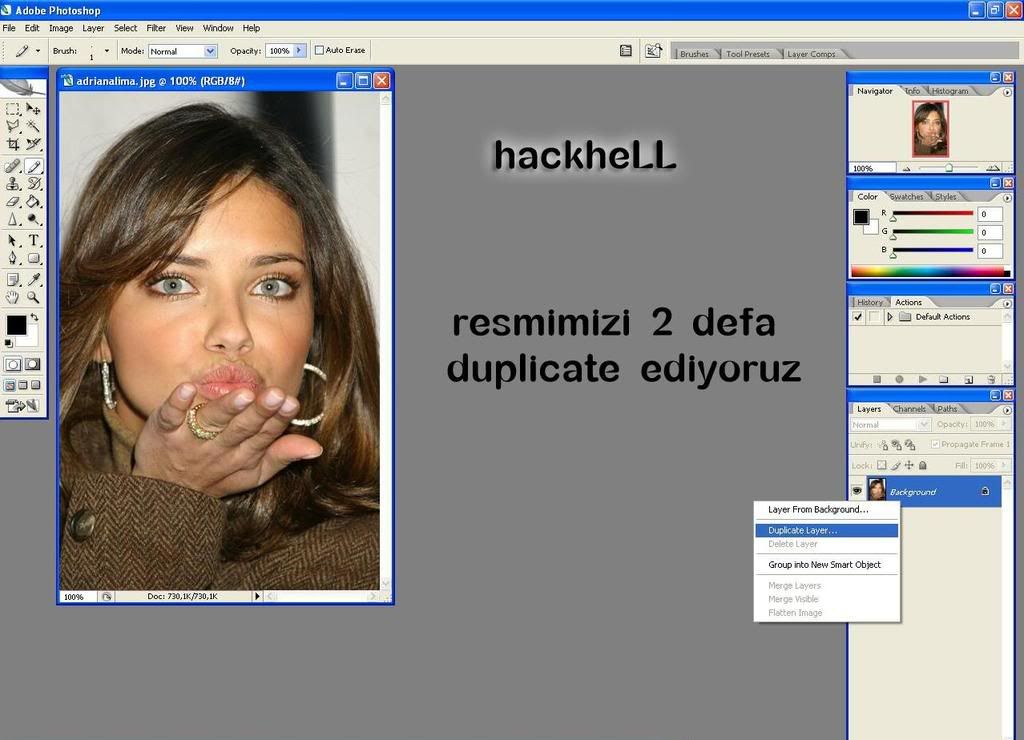Open the Mode dropdown set to Normal

point(183,51)
